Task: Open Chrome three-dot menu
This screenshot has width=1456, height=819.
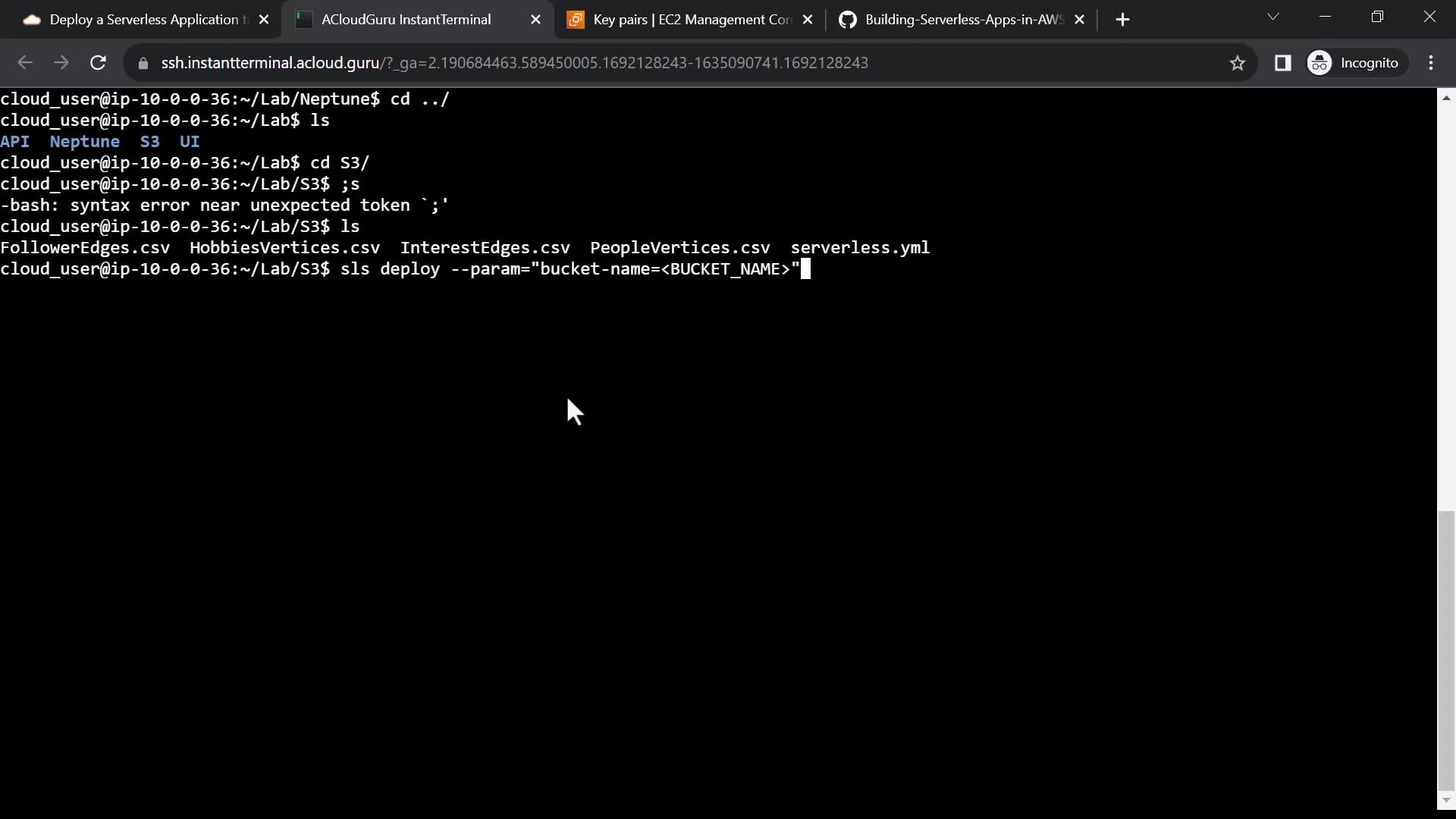Action: 1431,63
